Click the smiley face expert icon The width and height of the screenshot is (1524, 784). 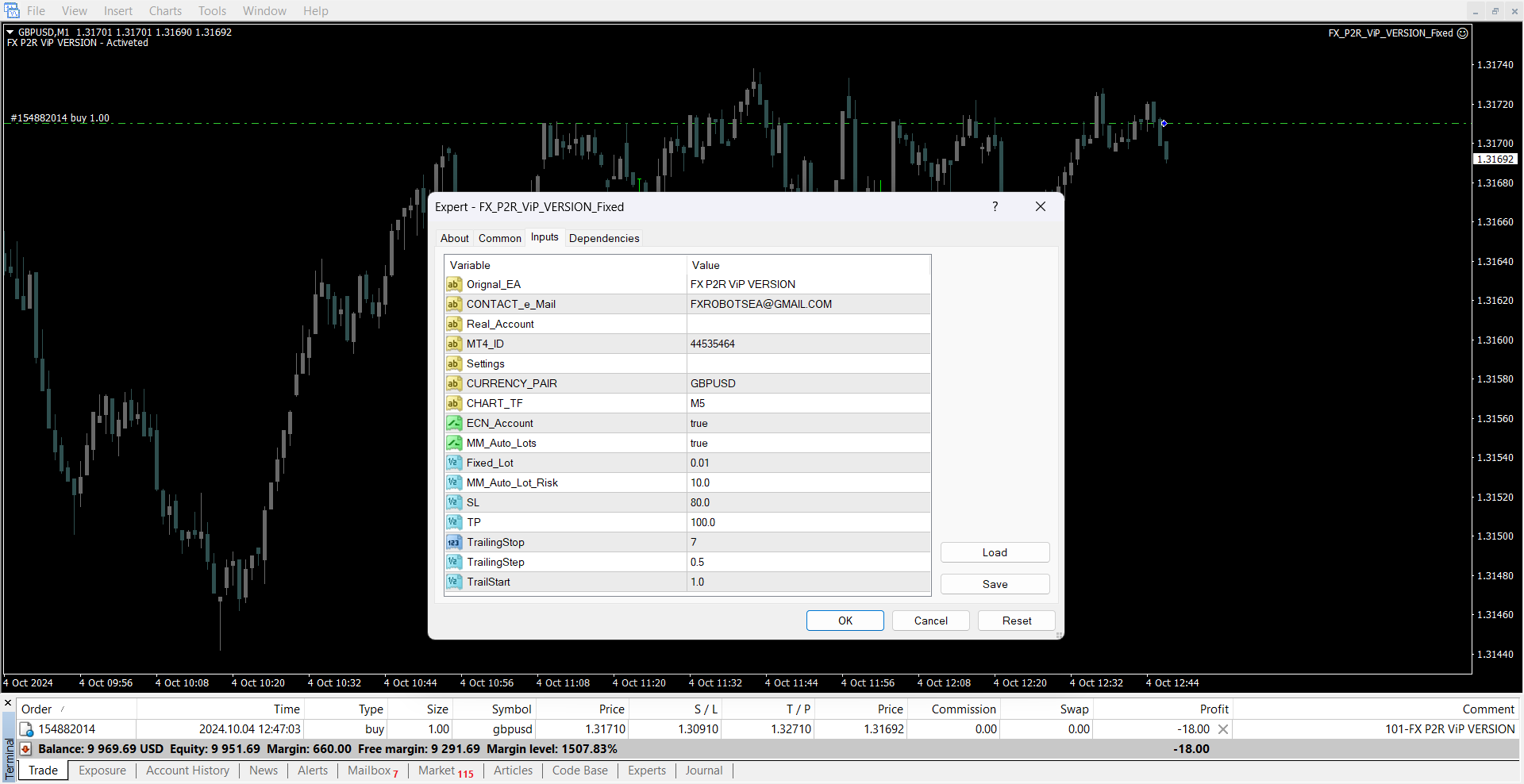[1463, 33]
